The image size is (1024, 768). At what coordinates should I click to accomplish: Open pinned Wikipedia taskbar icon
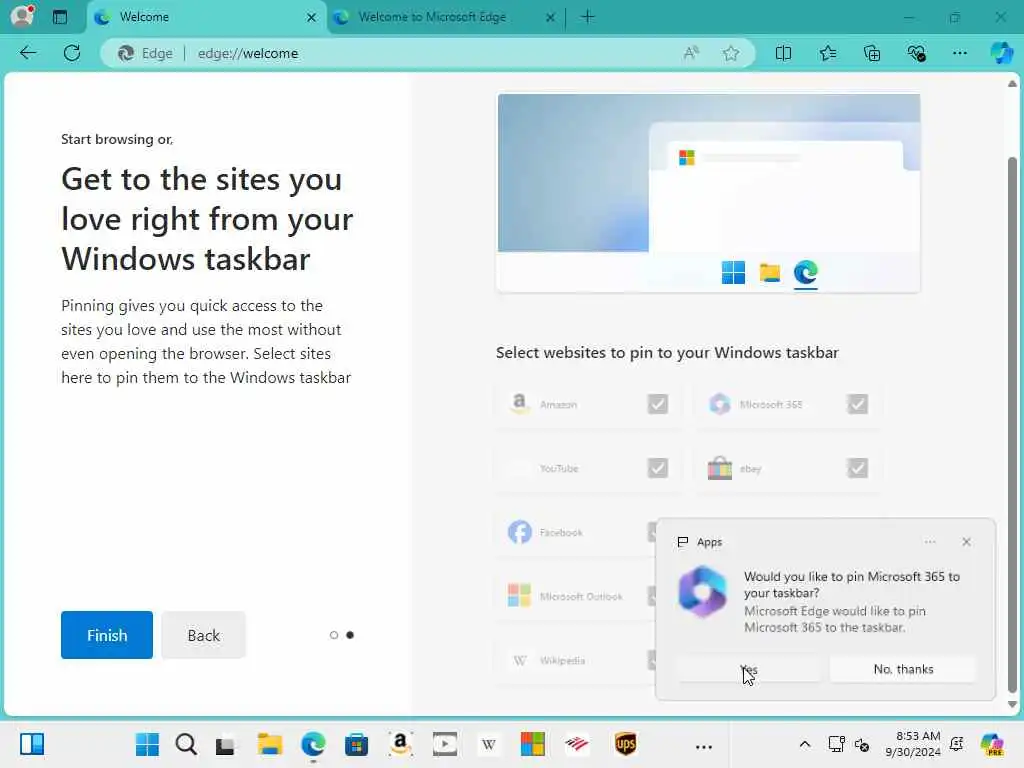[488, 744]
